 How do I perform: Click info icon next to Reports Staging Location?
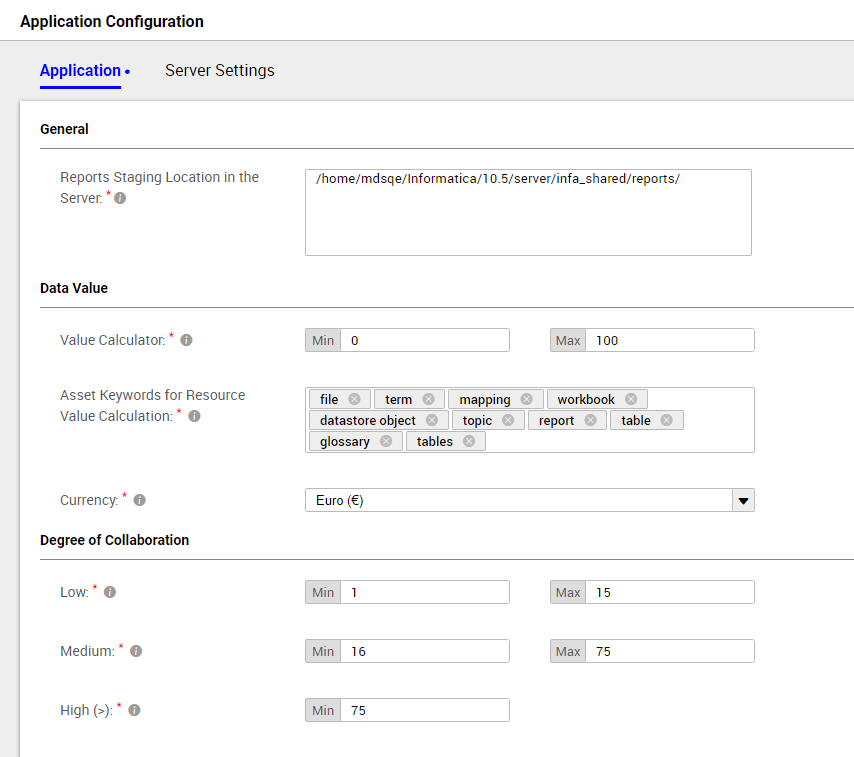(x=120, y=198)
